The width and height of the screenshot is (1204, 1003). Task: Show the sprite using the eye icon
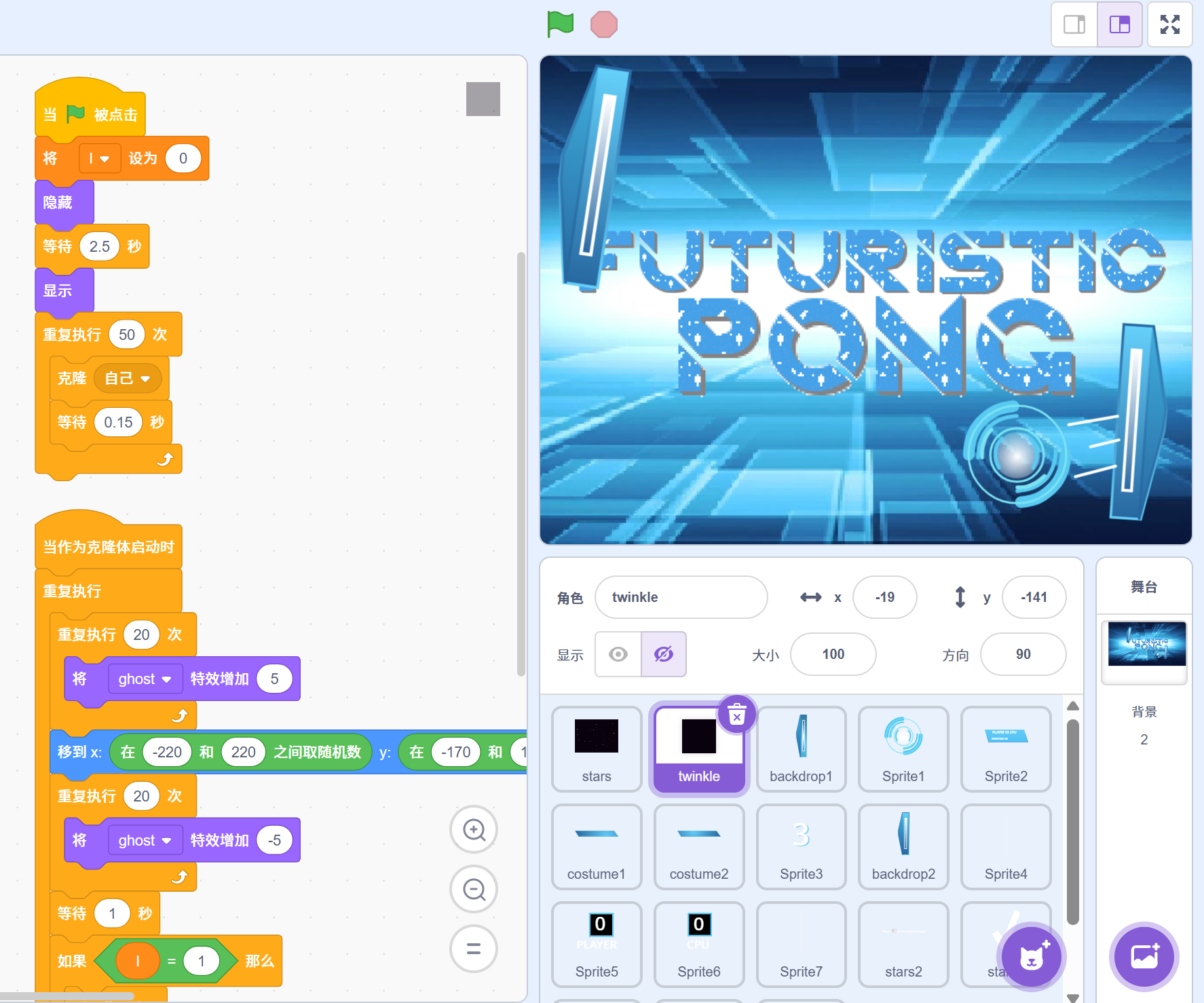click(618, 654)
